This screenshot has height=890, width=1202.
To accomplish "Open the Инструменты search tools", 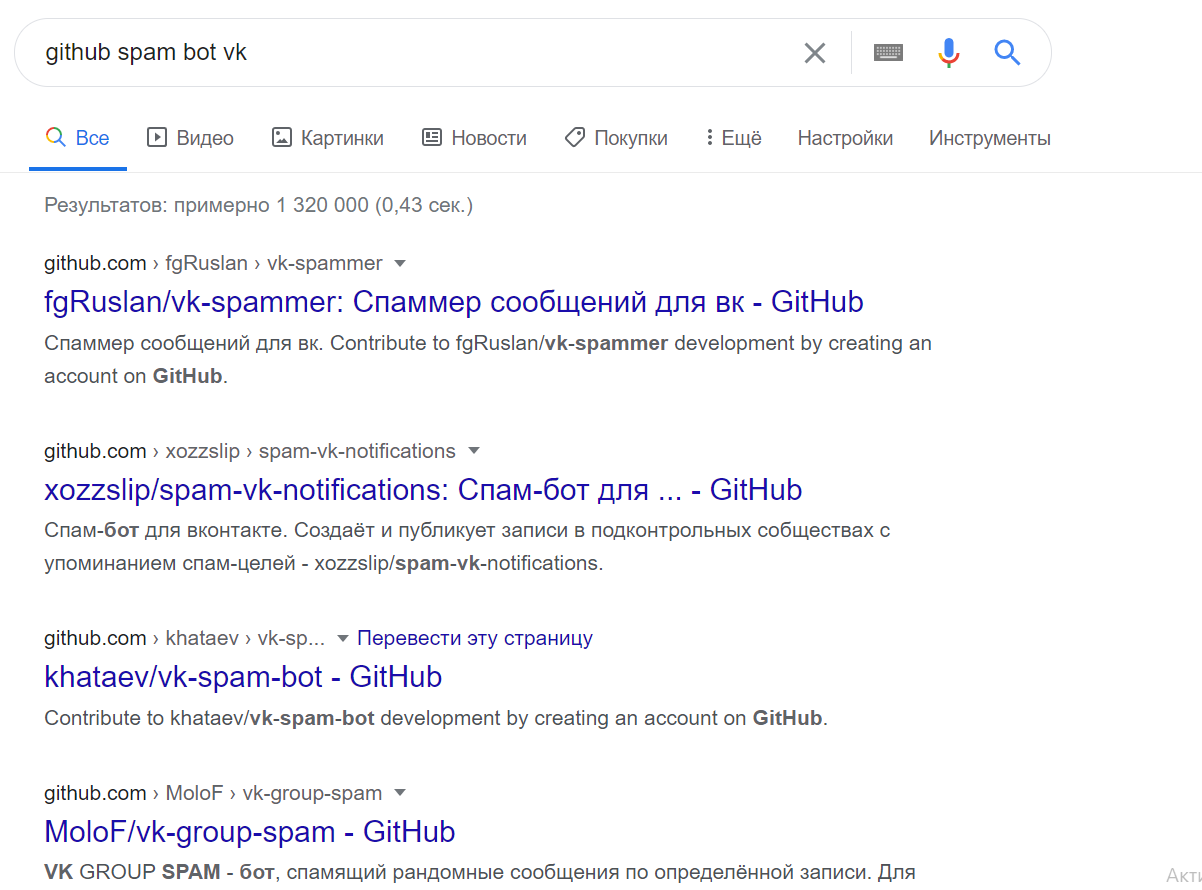I will click(x=989, y=137).
